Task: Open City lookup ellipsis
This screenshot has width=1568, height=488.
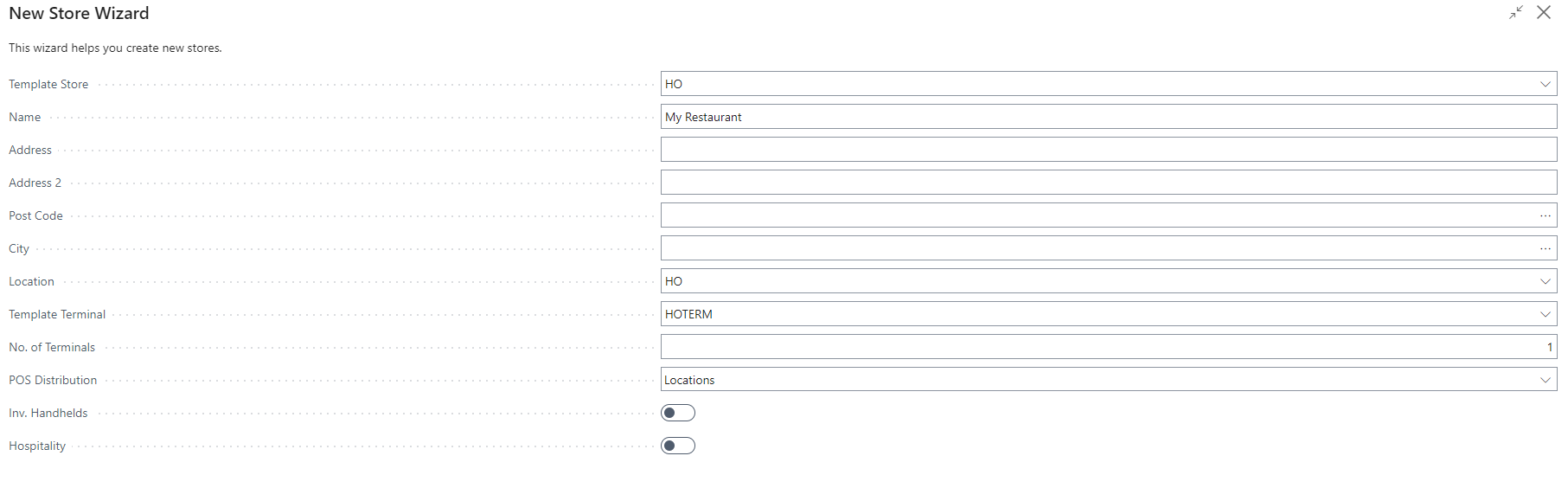Action: pos(1546,248)
